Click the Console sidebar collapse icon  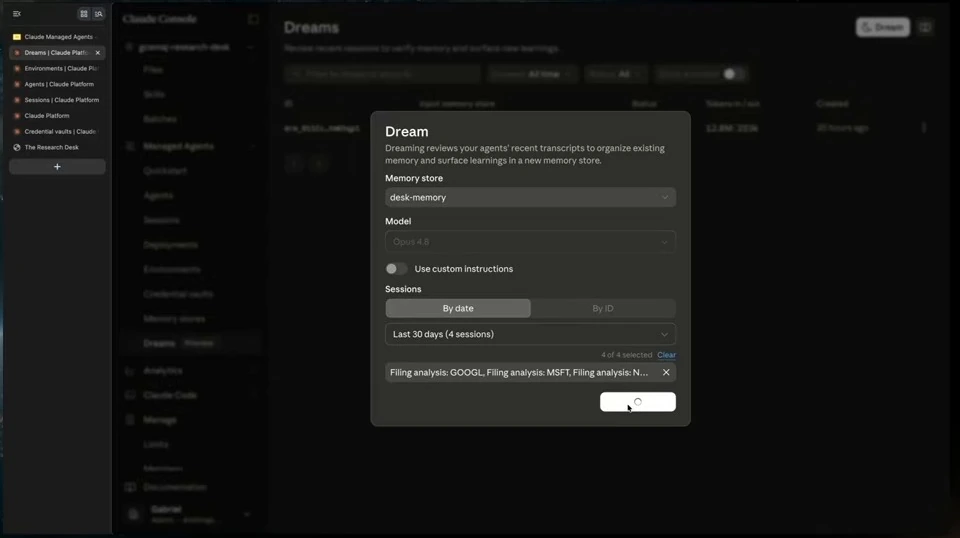[253, 20]
